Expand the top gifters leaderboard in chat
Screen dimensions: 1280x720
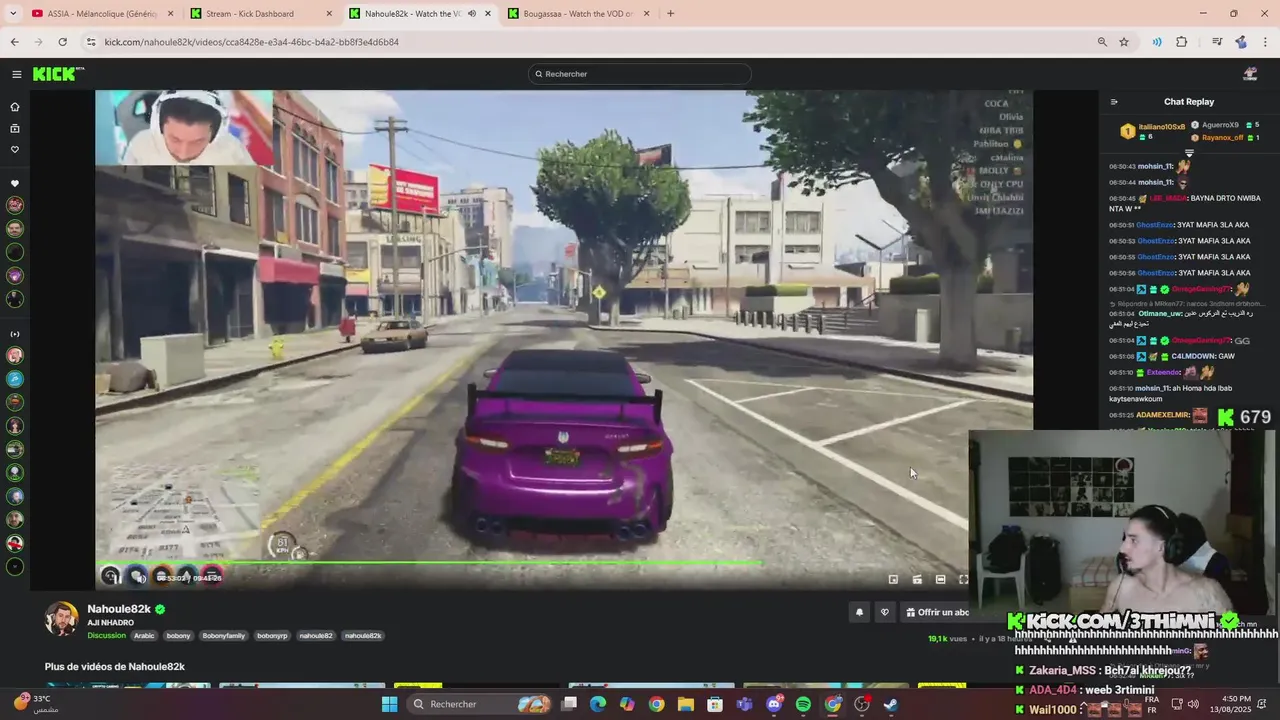[1189, 153]
